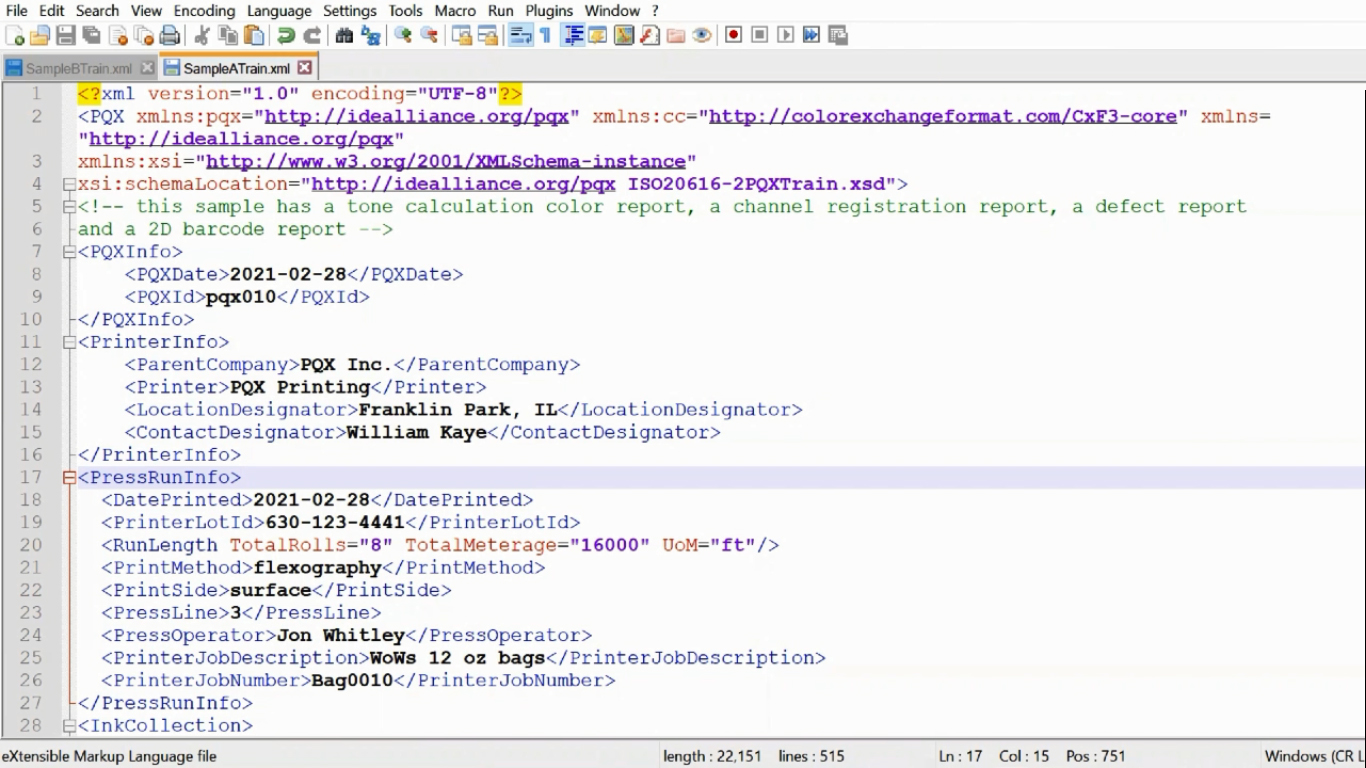Click the colorexchangeformat.com/CxF3-core link
Screen dimensions: 1366x768
click(943, 116)
